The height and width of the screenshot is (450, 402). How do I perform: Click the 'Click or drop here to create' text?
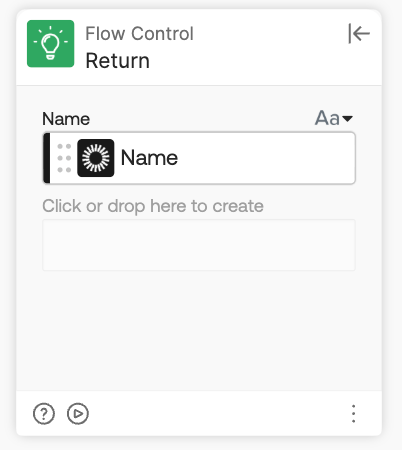pyautogui.click(x=153, y=206)
